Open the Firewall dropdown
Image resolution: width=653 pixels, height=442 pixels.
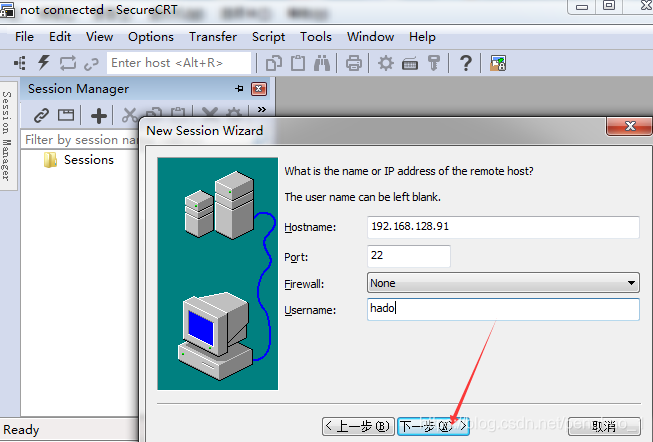tap(503, 283)
